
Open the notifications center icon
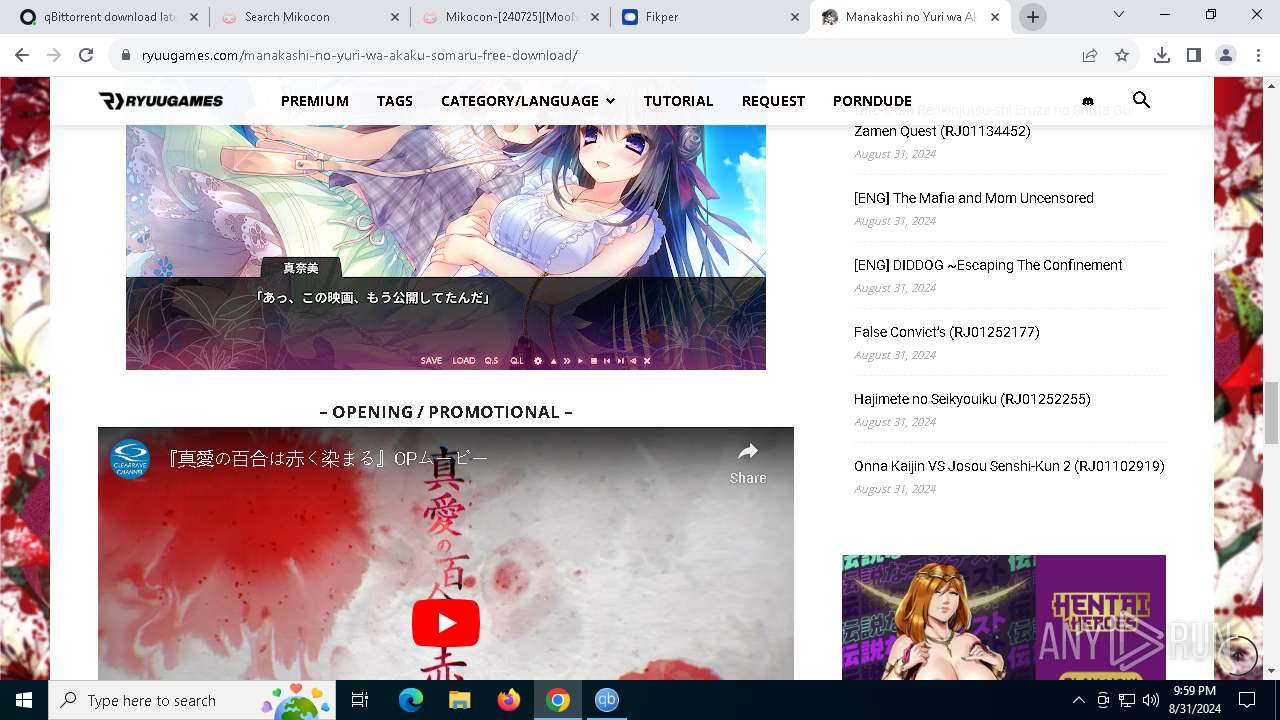pos(1247,700)
